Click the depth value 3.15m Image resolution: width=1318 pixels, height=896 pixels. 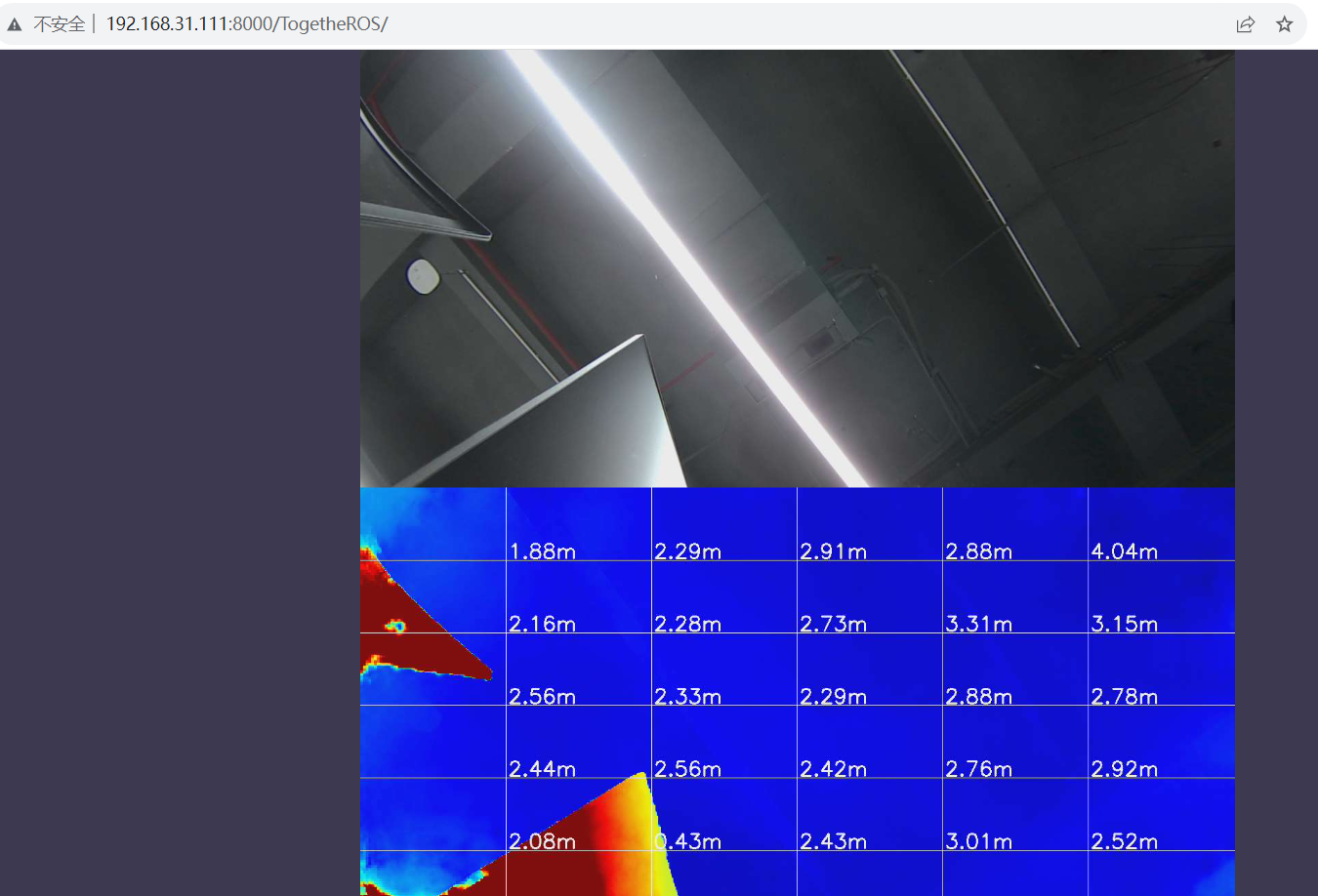click(x=1125, y=624)
